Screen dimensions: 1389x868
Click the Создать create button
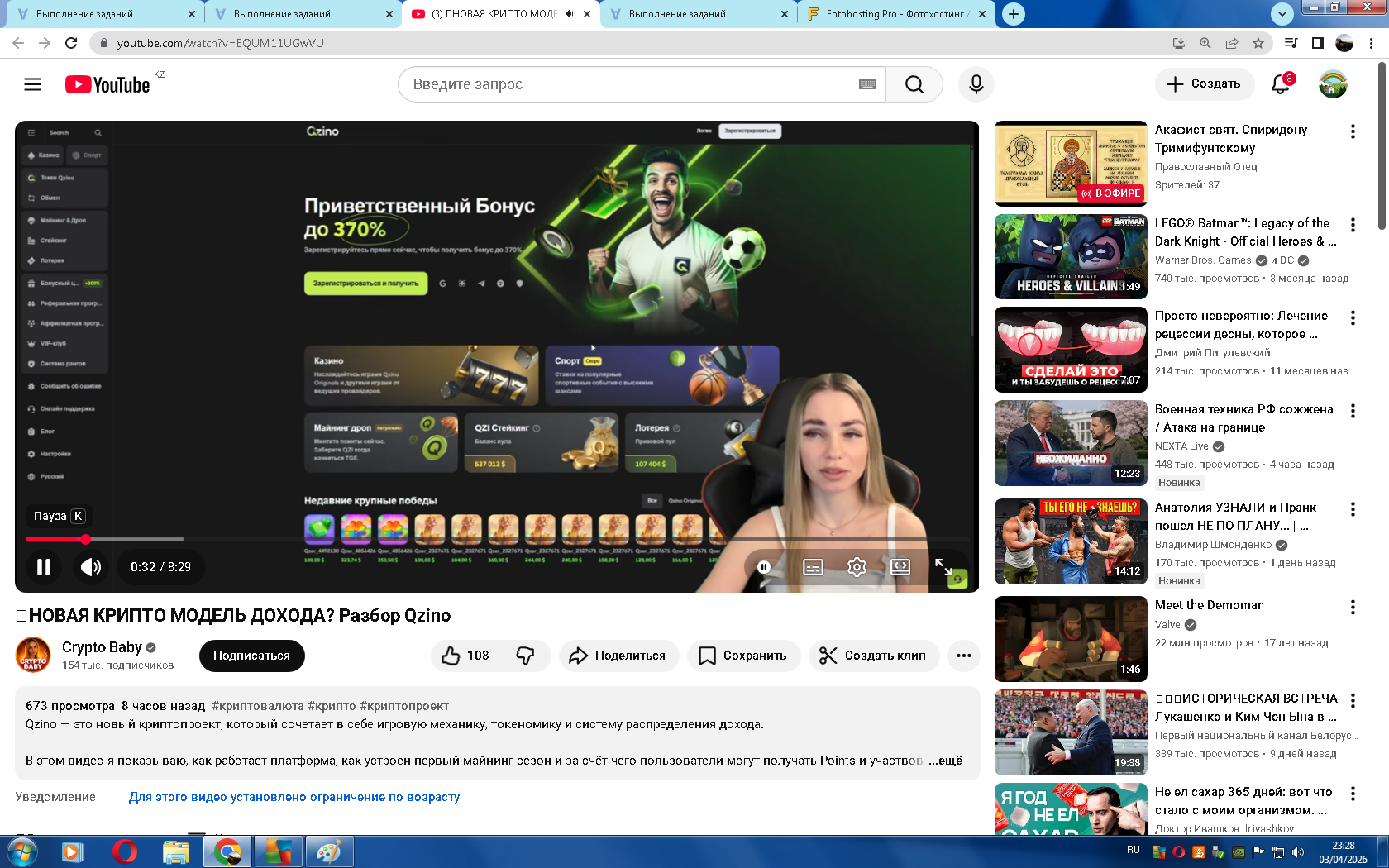pyautogui.click(x=1204, y=83)
